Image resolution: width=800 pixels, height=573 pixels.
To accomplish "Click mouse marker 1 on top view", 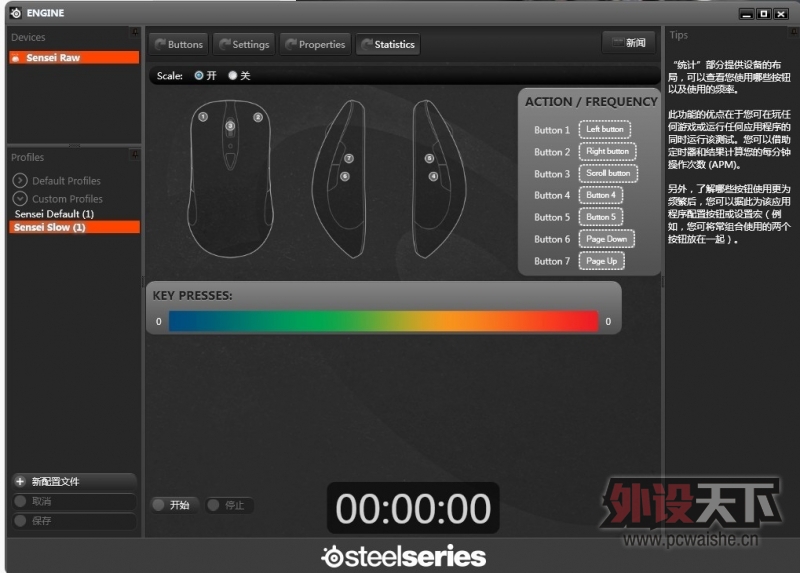I will point(203,117).
